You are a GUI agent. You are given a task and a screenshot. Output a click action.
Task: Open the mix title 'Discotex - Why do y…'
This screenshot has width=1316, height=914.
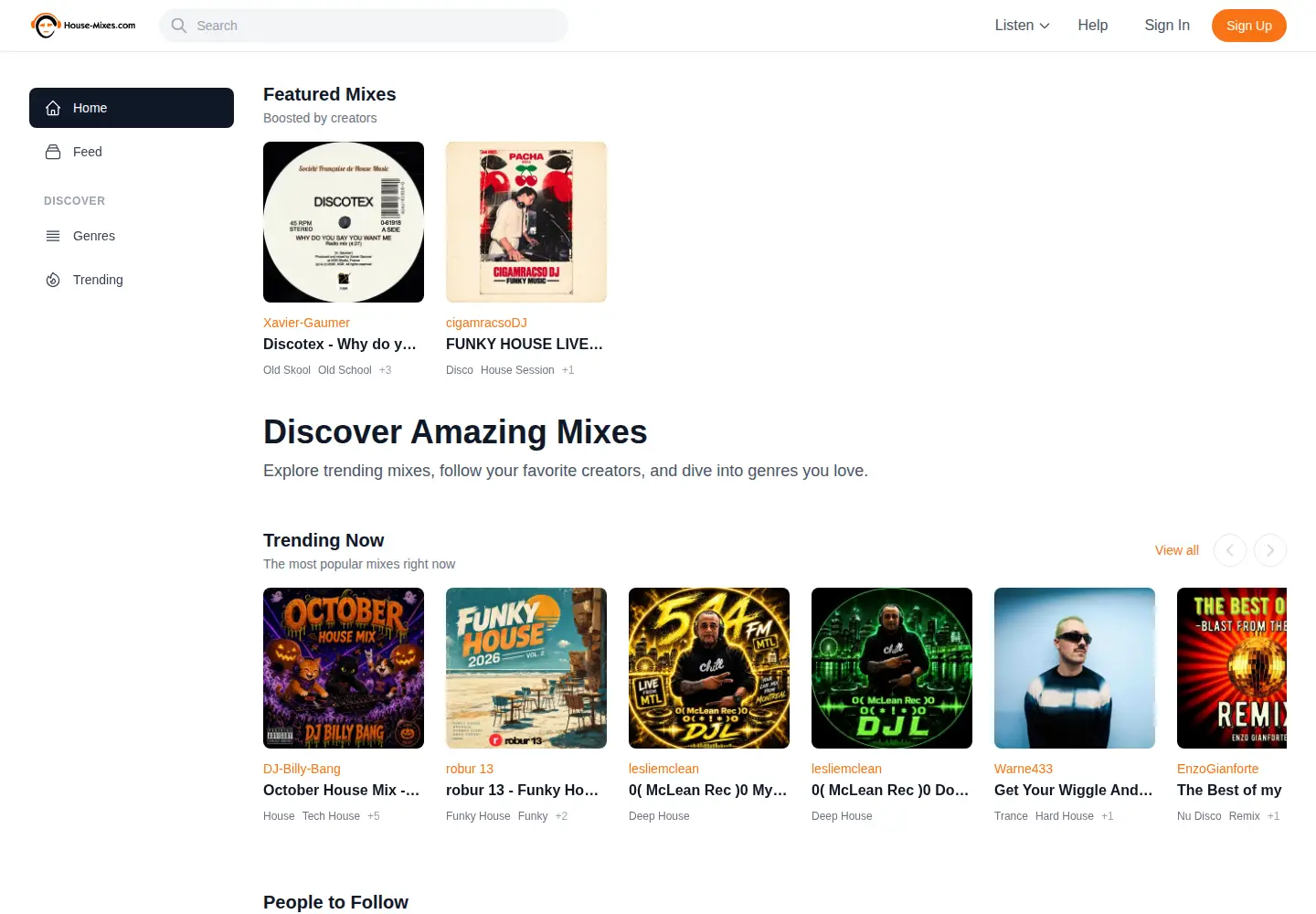[x=340, y=344]
